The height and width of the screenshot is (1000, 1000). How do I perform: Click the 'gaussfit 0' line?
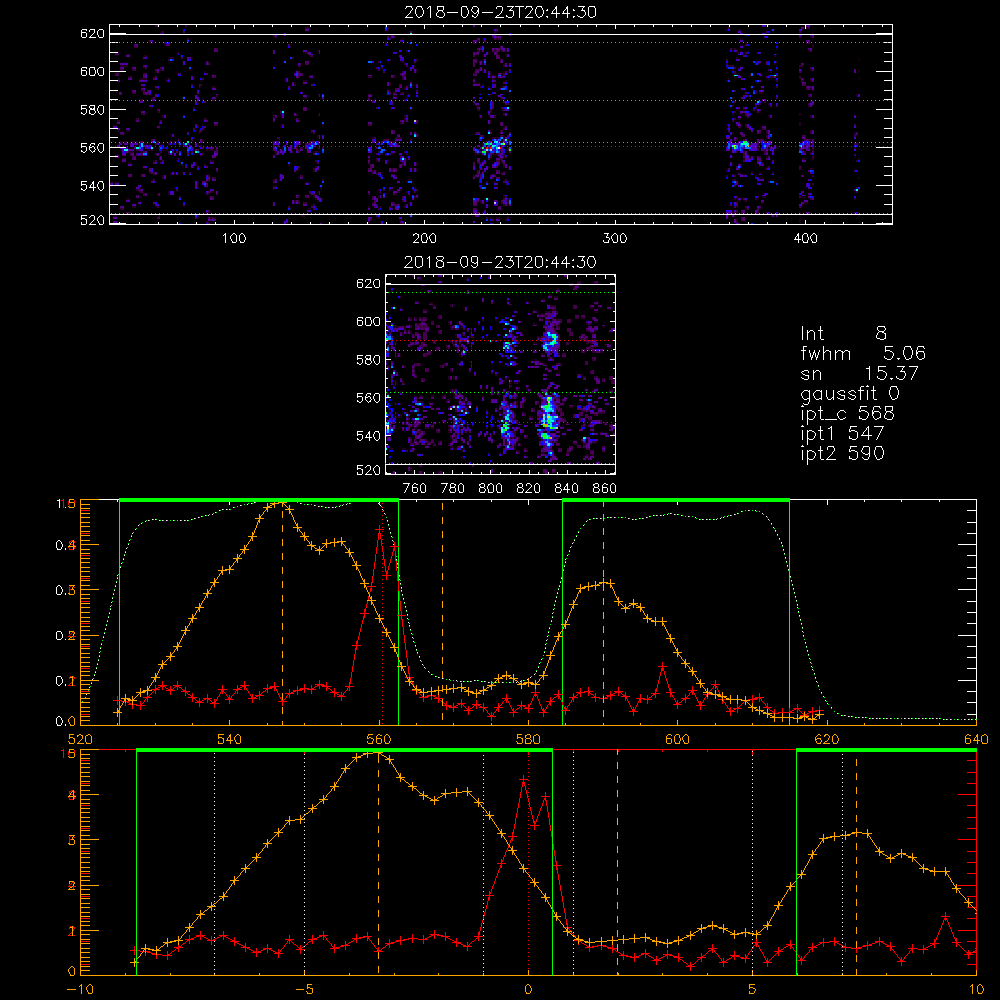point(849,393)
